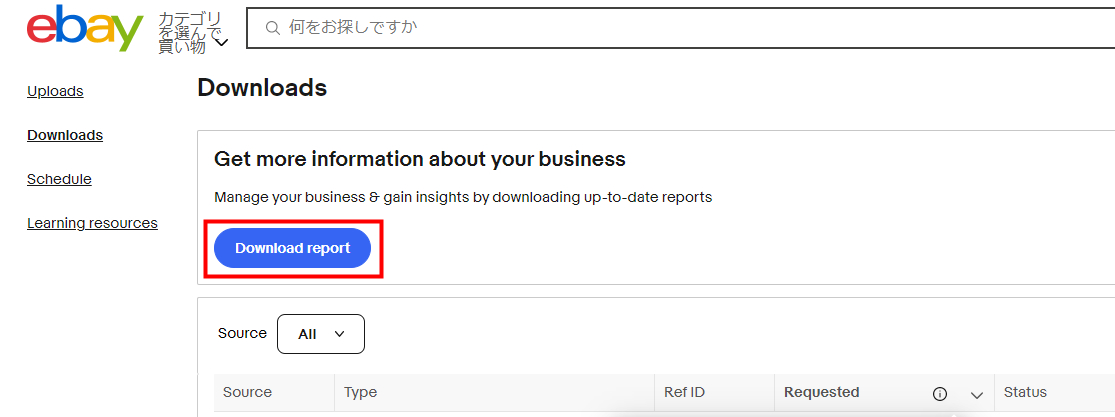Expand the chevron beside カテゴリを選んで買い物
1115x417 pixels.
222,43
